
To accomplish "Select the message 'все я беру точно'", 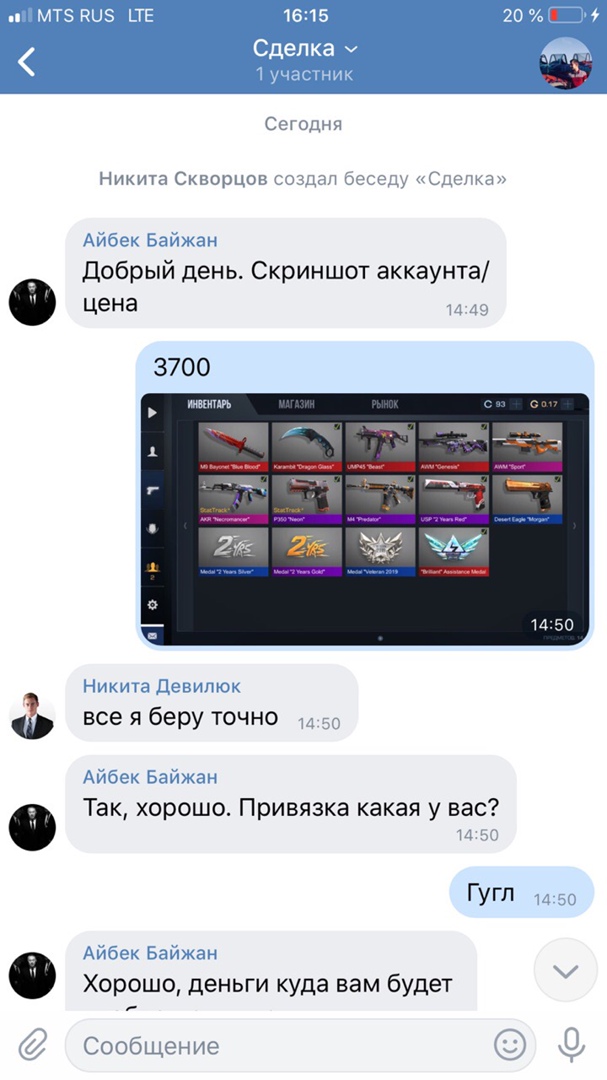I will [x=212, y=703].
